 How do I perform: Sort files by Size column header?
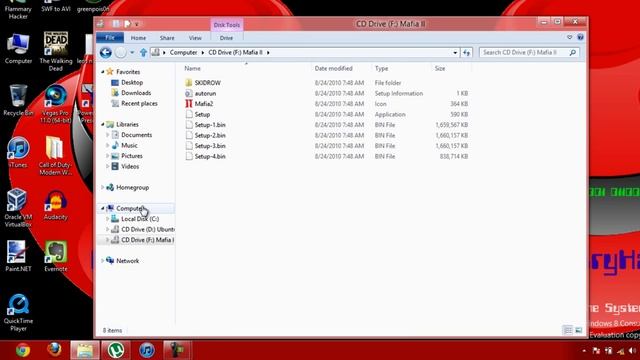coord(451,69)
